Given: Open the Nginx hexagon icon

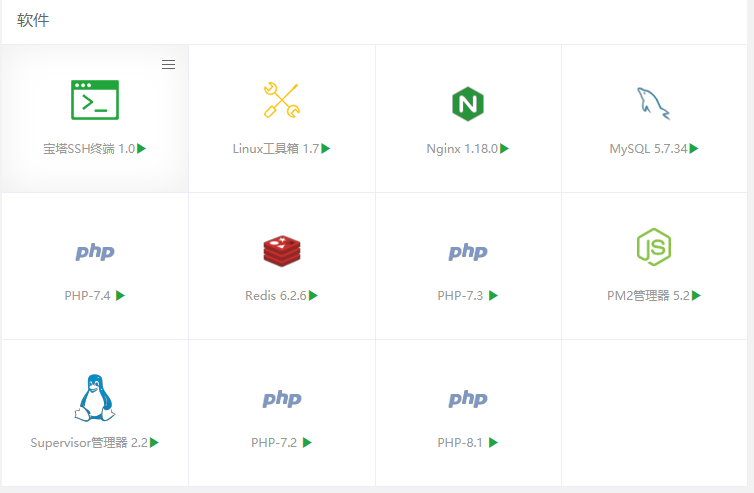Looking at the screenshot, I should pyautogui.click(x=468, y=103).
